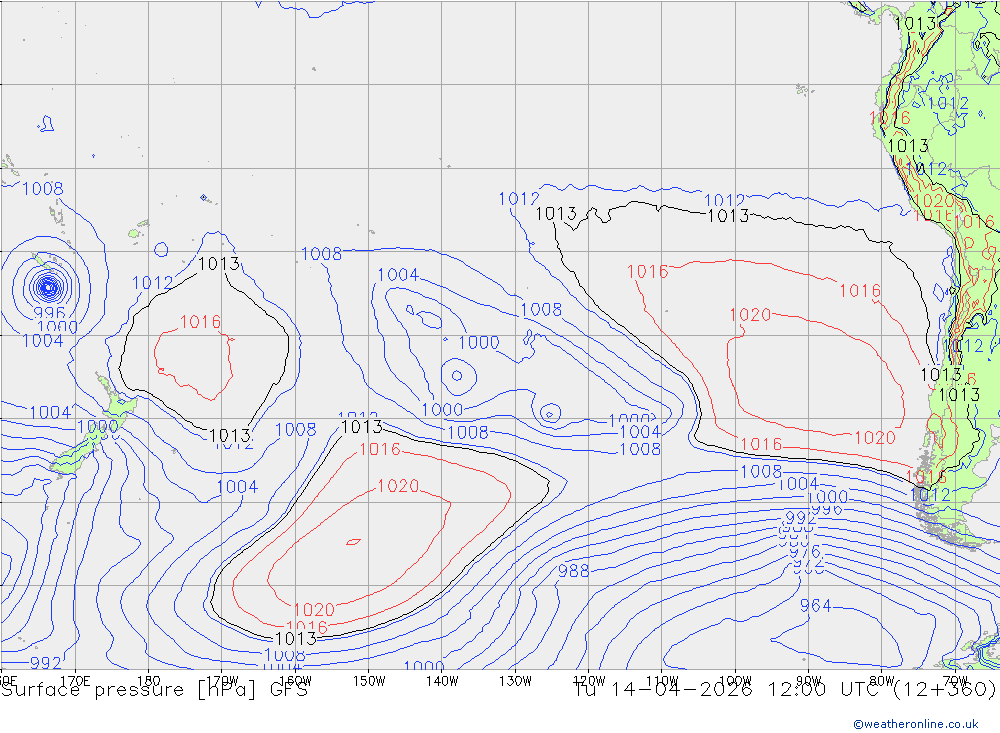Click the red 1016 label near New Zealand
Image resolution: width=1000 pixels, height=733 pixels.
coord(200,322)
